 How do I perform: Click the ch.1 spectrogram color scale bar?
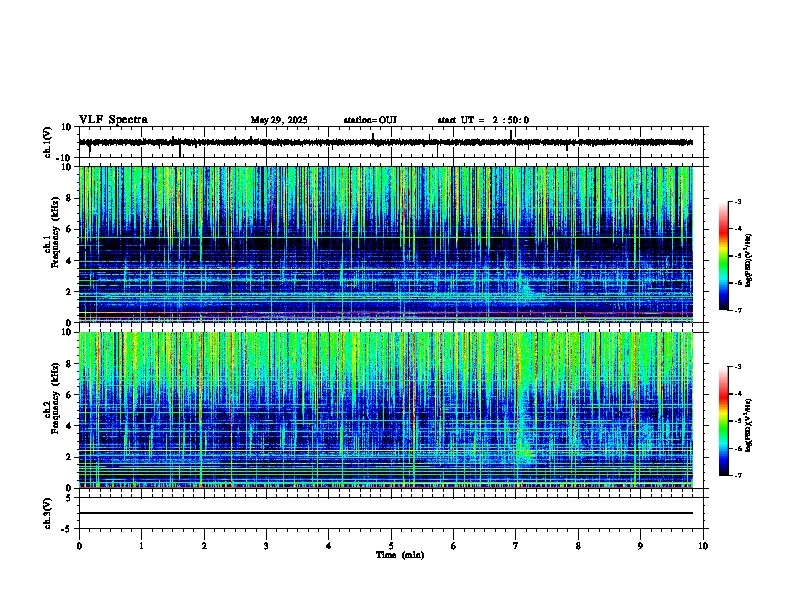click(723, 256)
